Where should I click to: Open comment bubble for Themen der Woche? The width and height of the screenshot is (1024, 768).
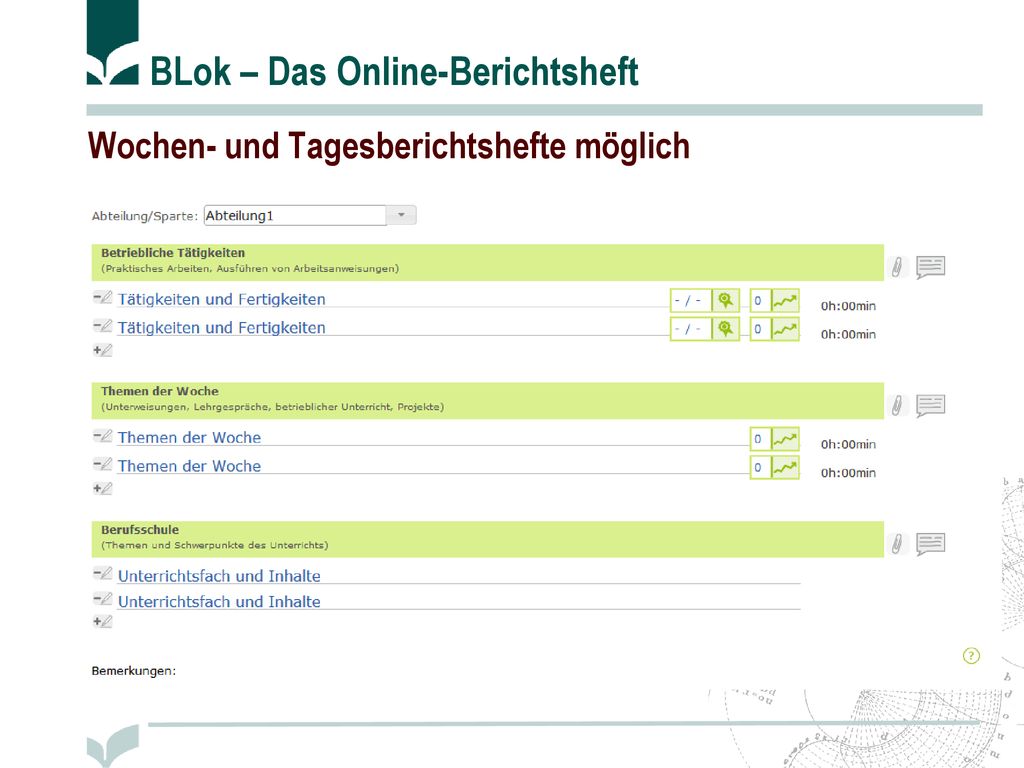coord(931,405)
